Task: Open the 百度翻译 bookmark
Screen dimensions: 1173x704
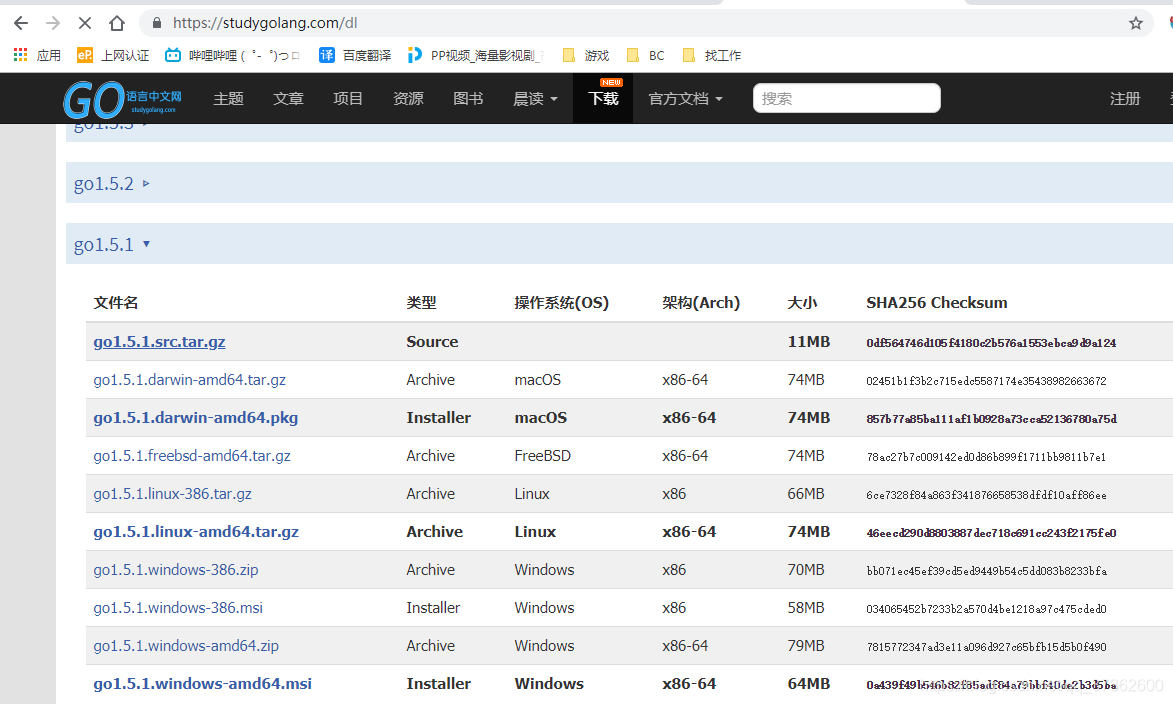Action: (x=355, y=55)
